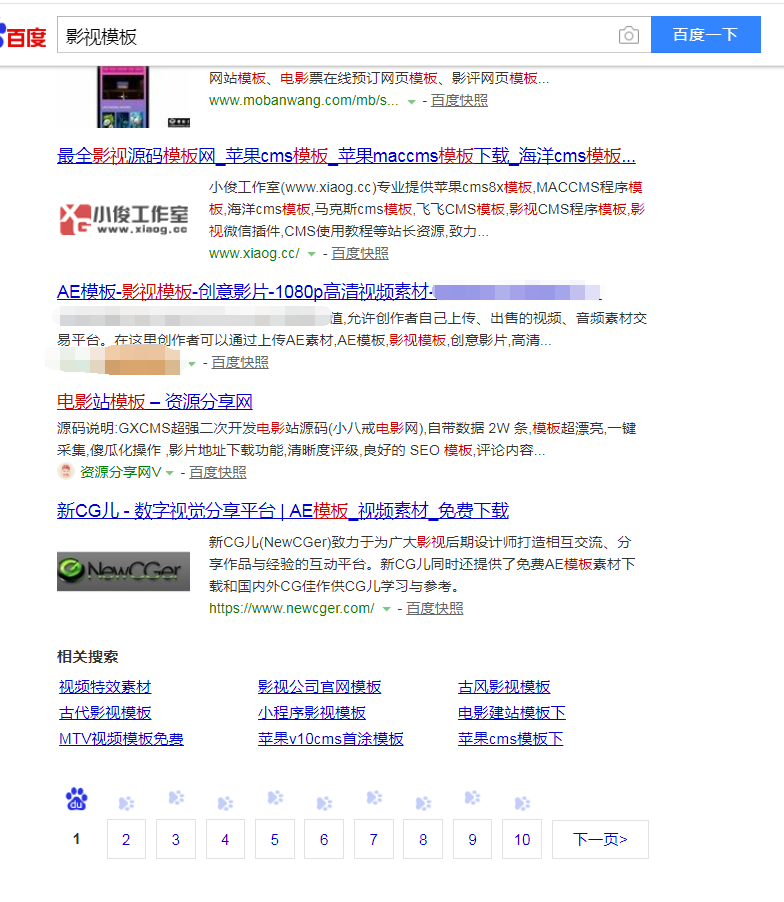
Task: Go to results page 6
Action: [324, 839]
